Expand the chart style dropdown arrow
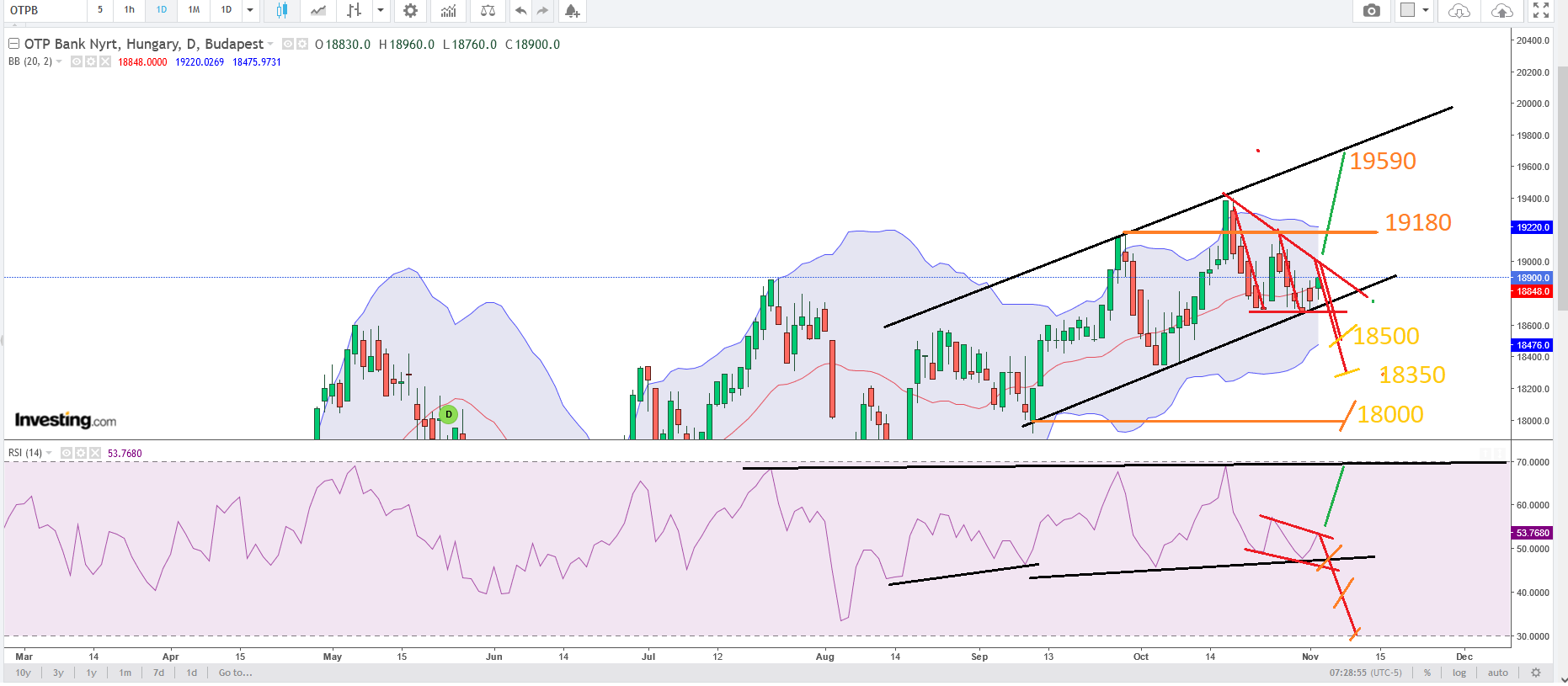Screen dimensions: 1568x686 pos(381,10)
